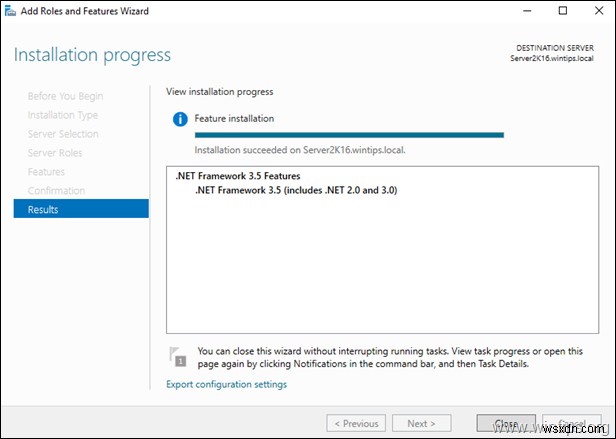Click the blue Feature installation info icon

pos(180,119)
